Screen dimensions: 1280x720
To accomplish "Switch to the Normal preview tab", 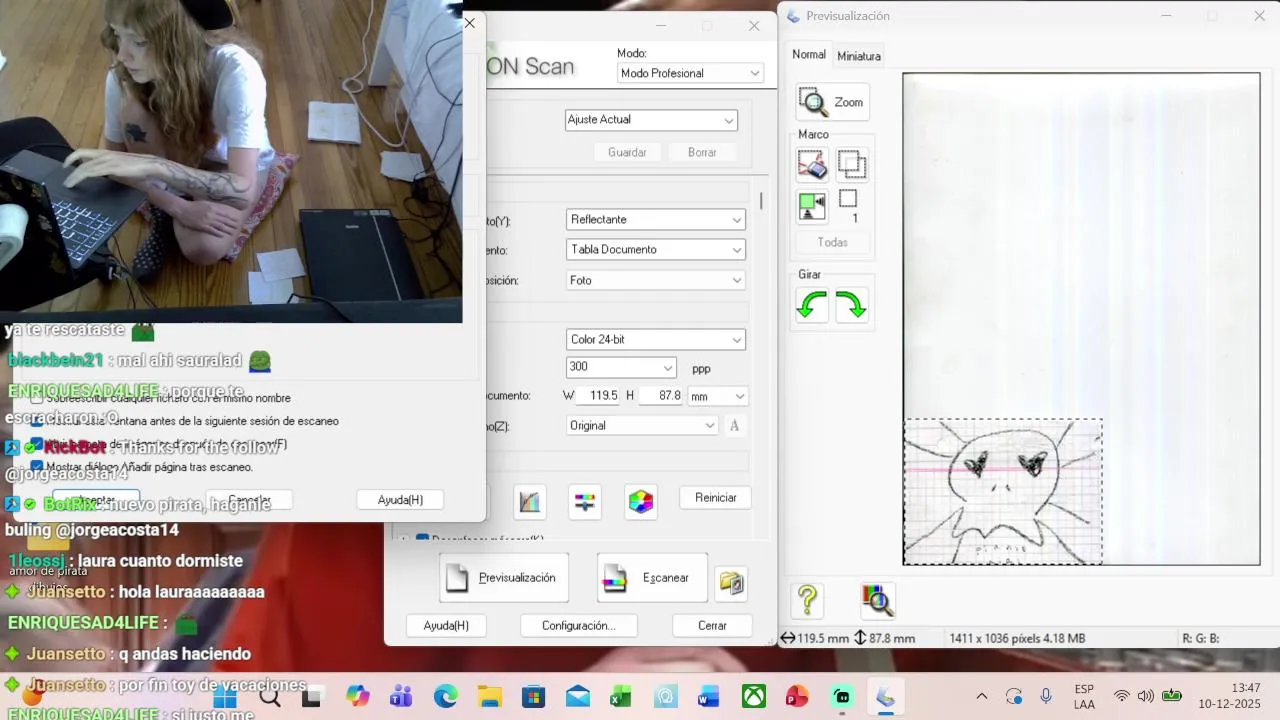I will click(809, 55).
